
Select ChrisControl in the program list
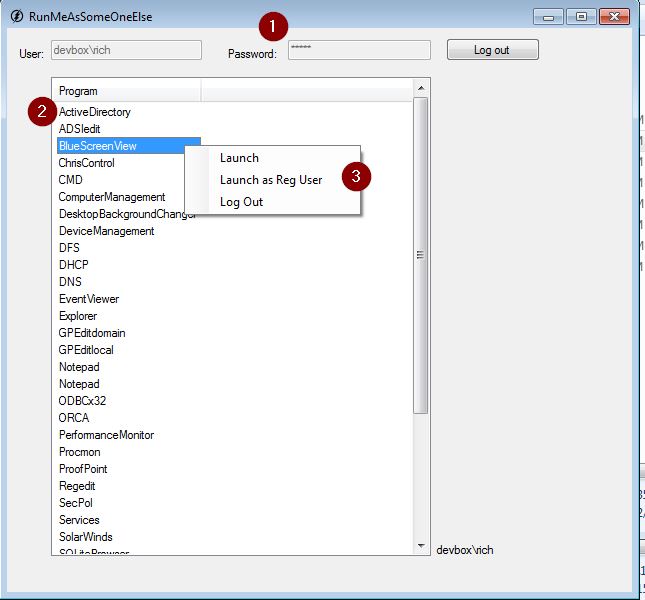pyautogui.click(x=86, y=163)
